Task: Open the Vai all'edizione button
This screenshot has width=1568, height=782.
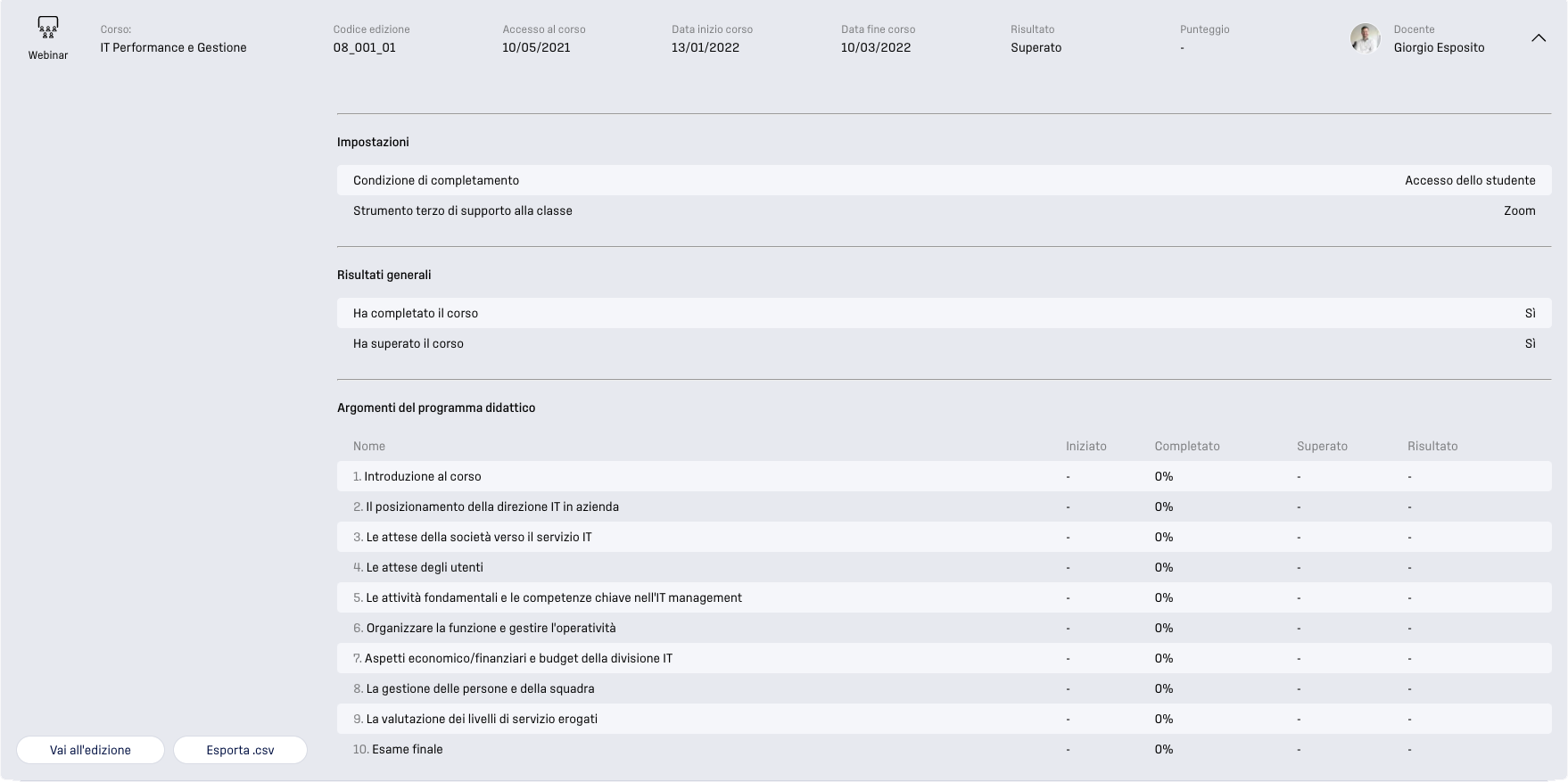Action: 90,750
